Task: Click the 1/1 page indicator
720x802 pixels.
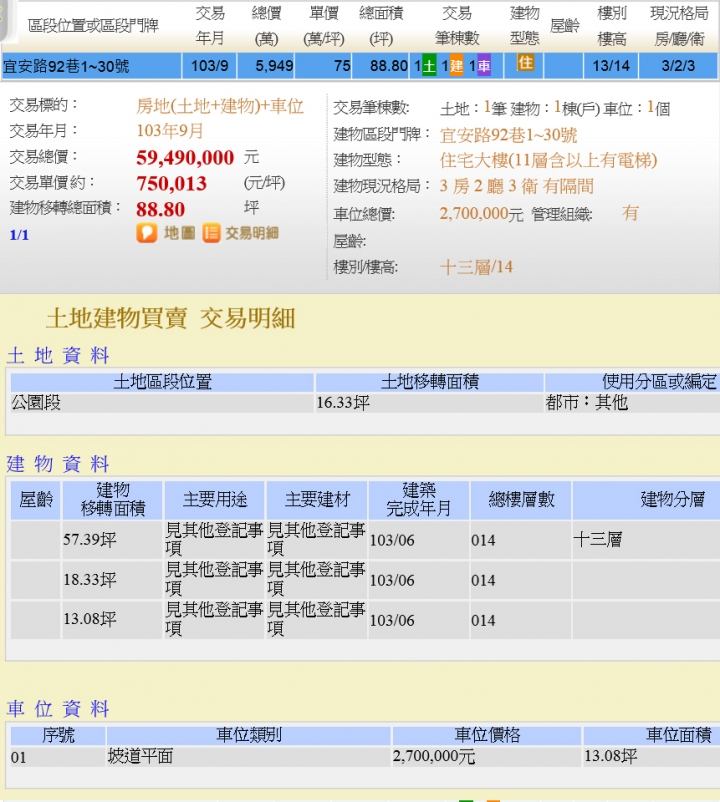Action: tap(19, 235)
